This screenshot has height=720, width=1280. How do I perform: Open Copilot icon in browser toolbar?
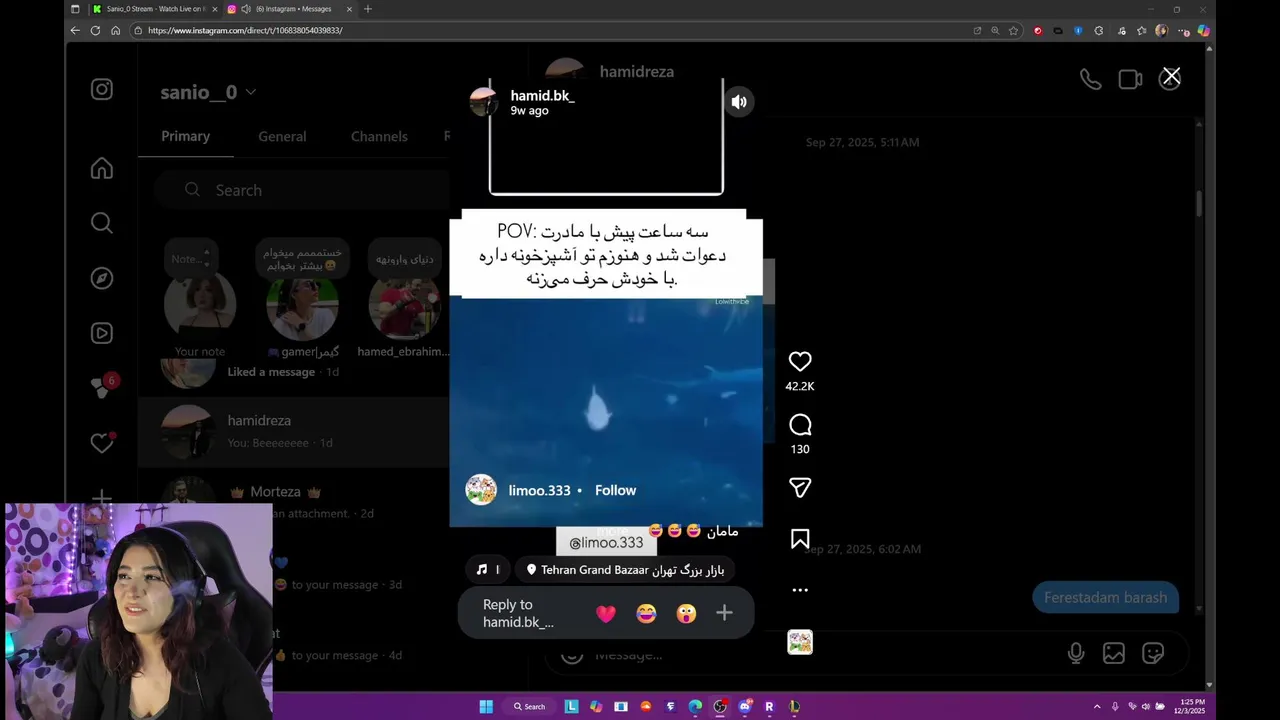[x=1203, y=30]
